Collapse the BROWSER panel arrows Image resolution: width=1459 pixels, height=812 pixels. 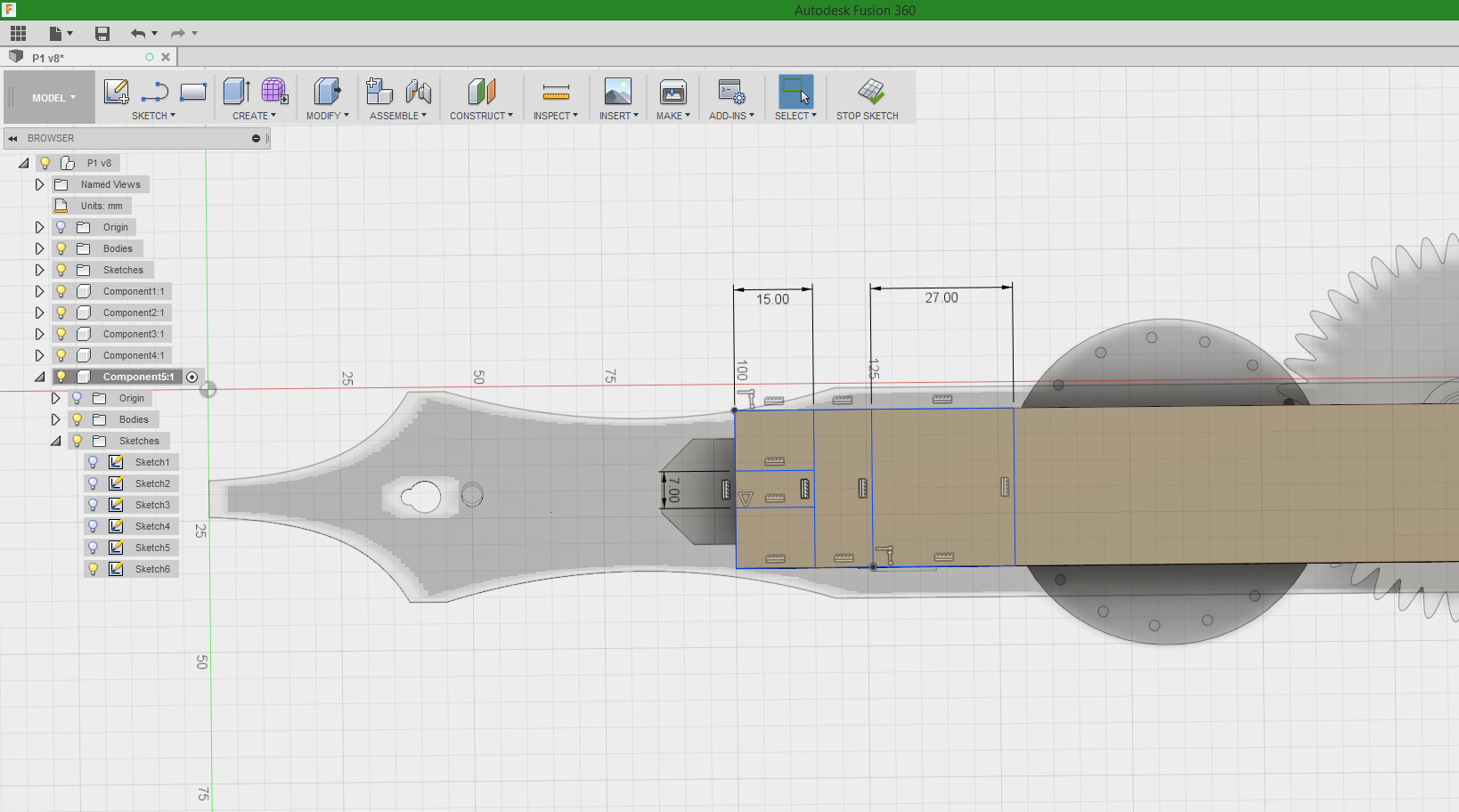click(12, 138)
